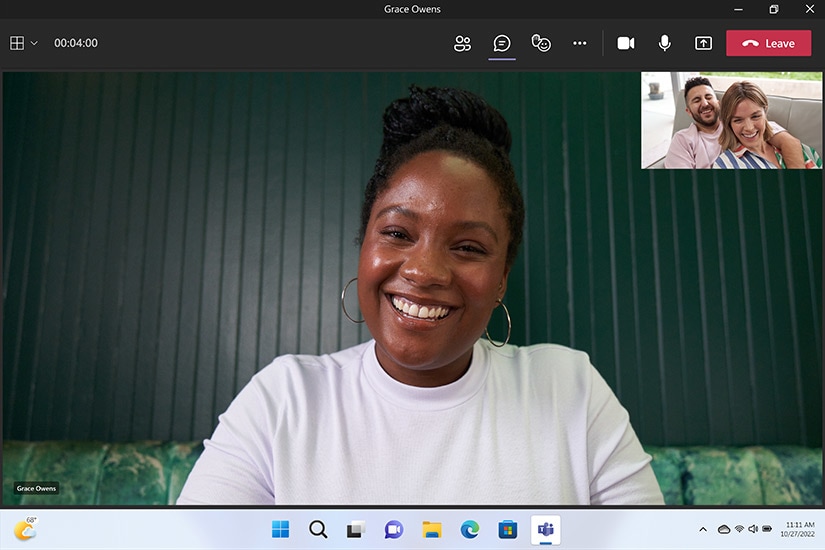Open the More actions ellipsis menu

580,43
